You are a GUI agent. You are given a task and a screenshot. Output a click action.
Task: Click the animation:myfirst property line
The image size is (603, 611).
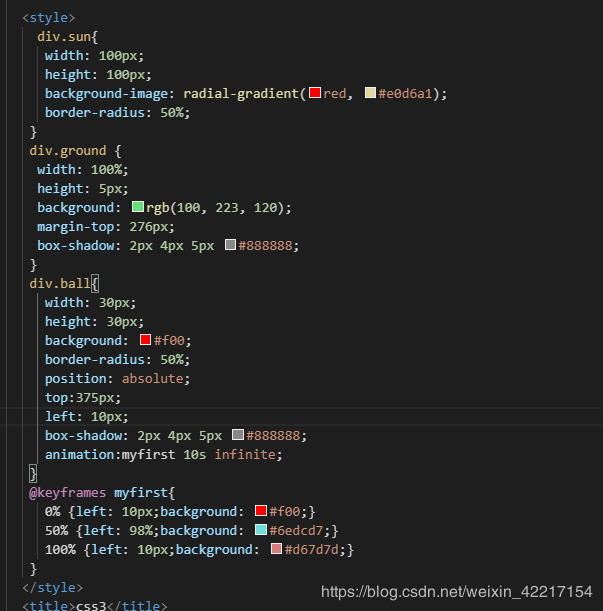[164, 454]
